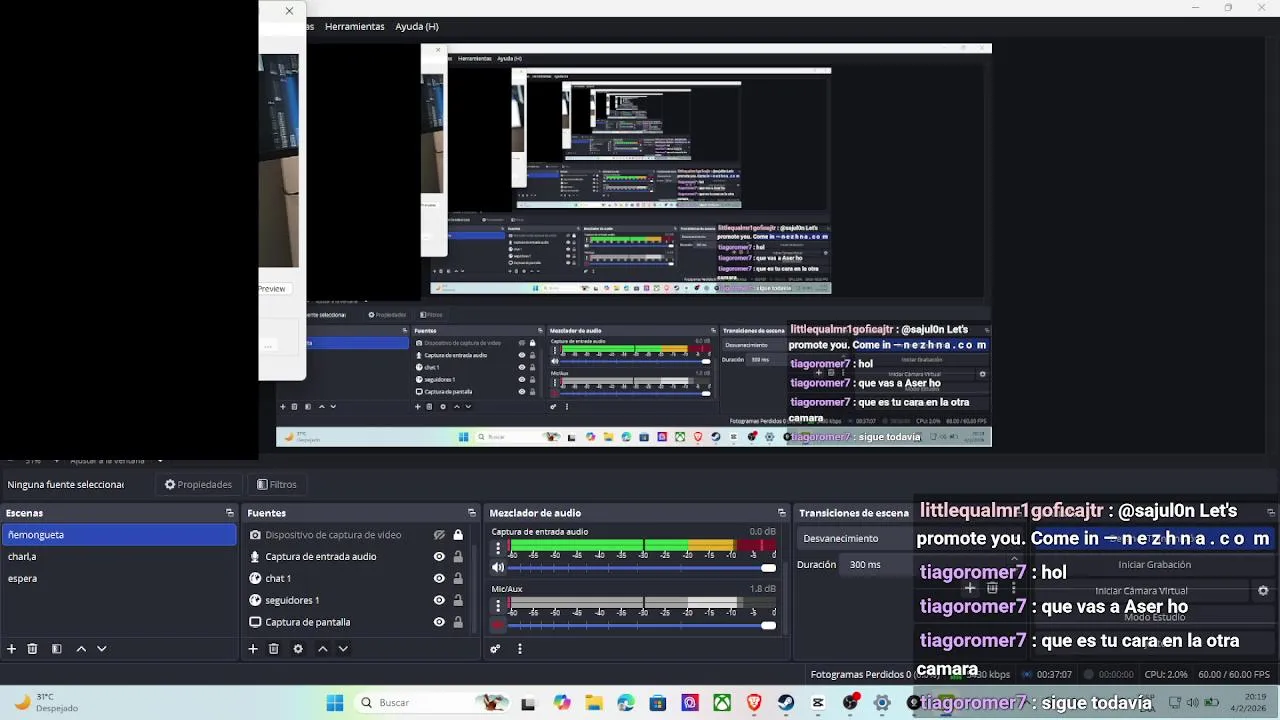Screen dimensions: 1280x720
Task: Delete the selected scene with trash icon
Action: coord(32,649)
